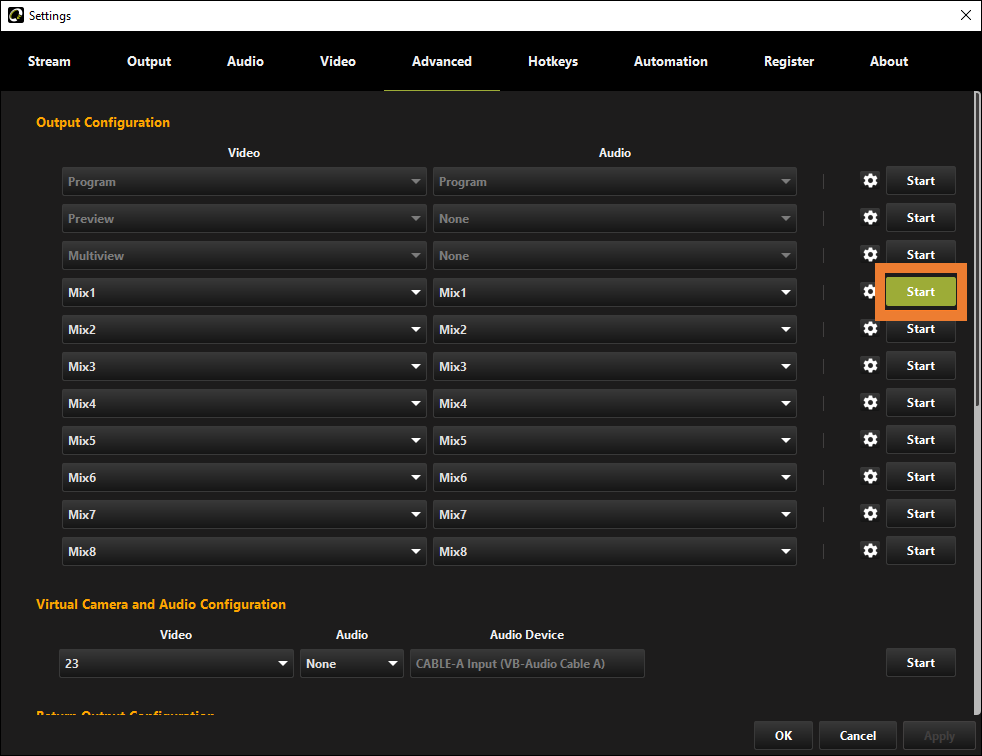The image size is (982, 756).
Task: Expand the Mix6 video dropdown
Action: click(244, 477)
